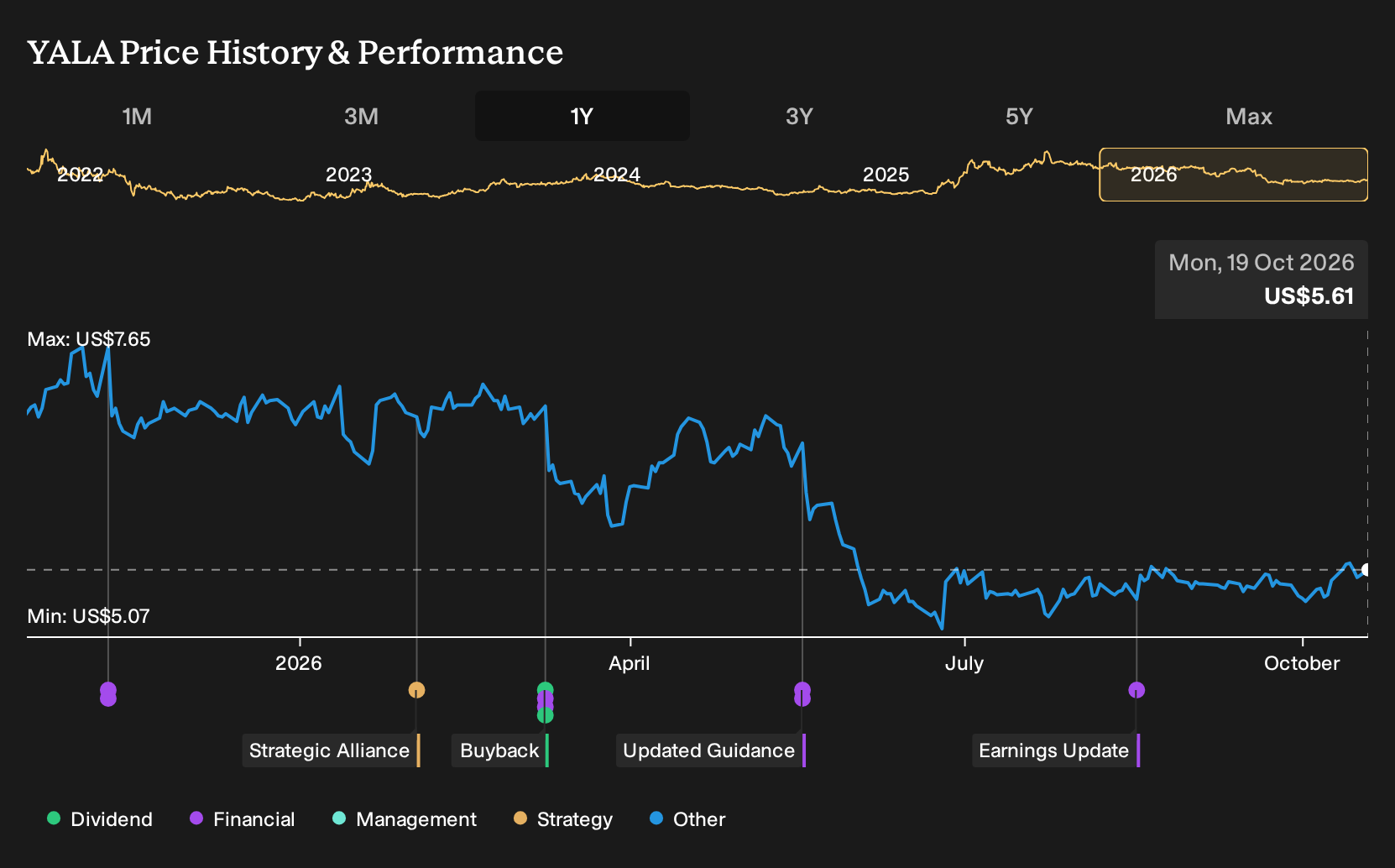The width and height of the screenshot is (1395, 868).
Task: Click the 'YALA Price History & Performance' heading
Action: [x=295, y=52]
